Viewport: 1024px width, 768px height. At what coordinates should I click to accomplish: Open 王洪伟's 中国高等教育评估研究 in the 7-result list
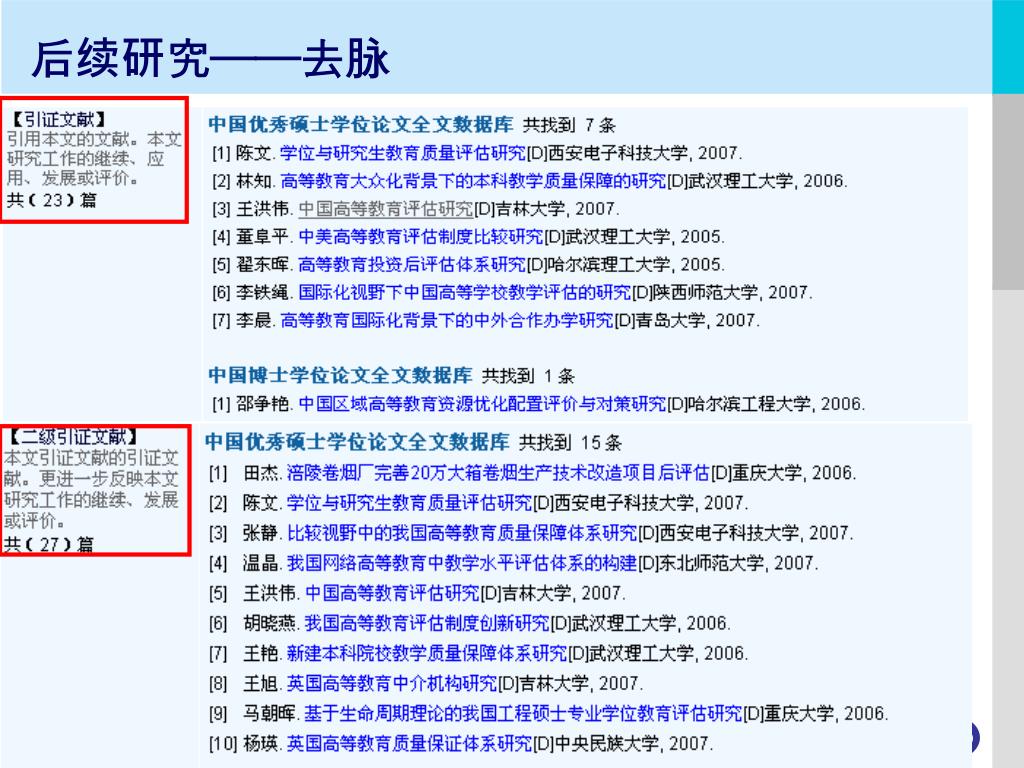[x=385, y=209]
